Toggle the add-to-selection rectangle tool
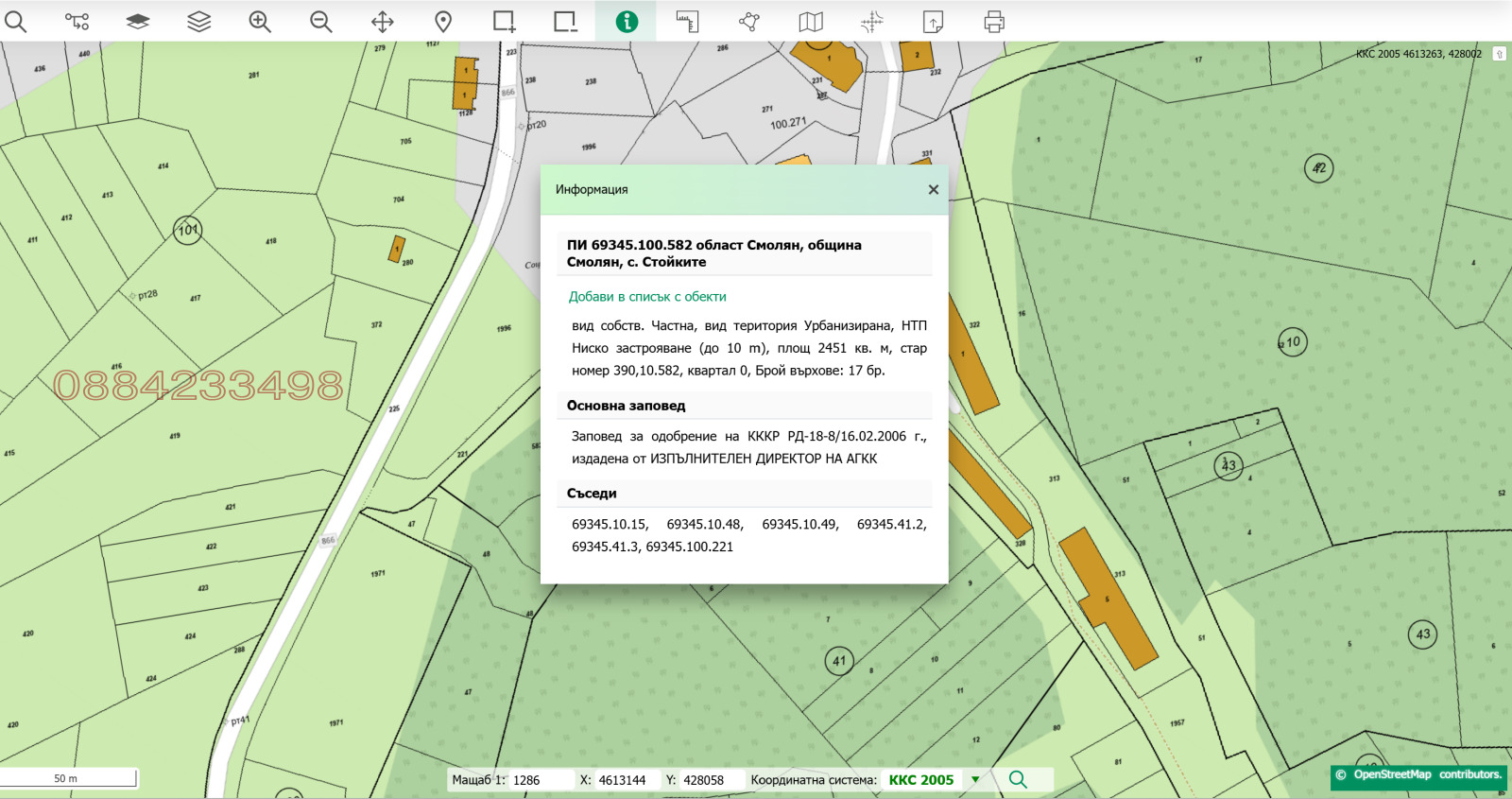 [504, 21]
